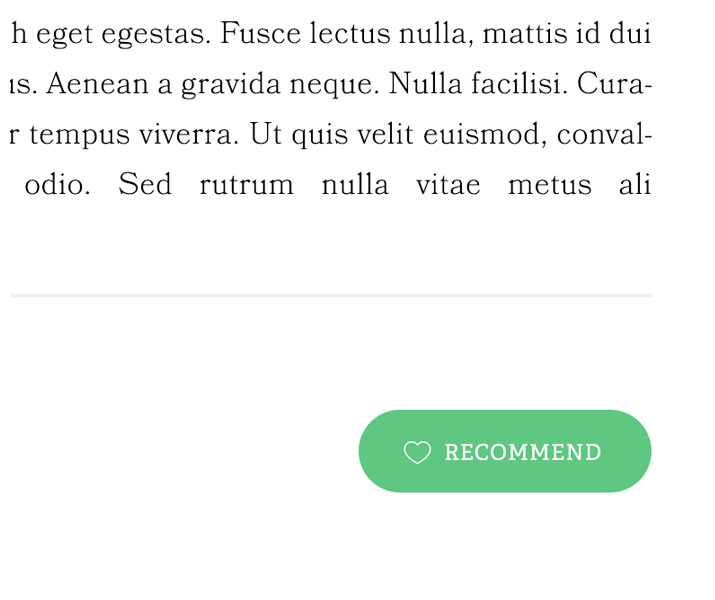Click the gray horizontal divider line

(x=331, y=296)
